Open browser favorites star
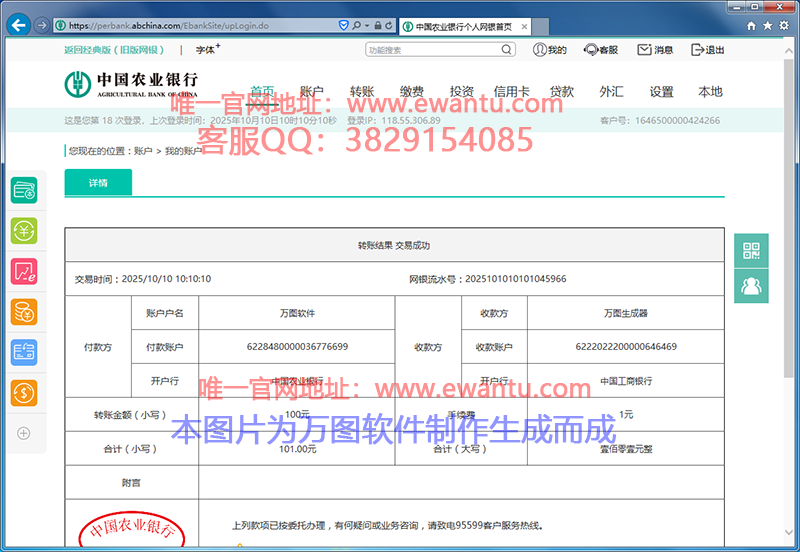800x552 pixels. pyautogui.click(x=767, y=26)
